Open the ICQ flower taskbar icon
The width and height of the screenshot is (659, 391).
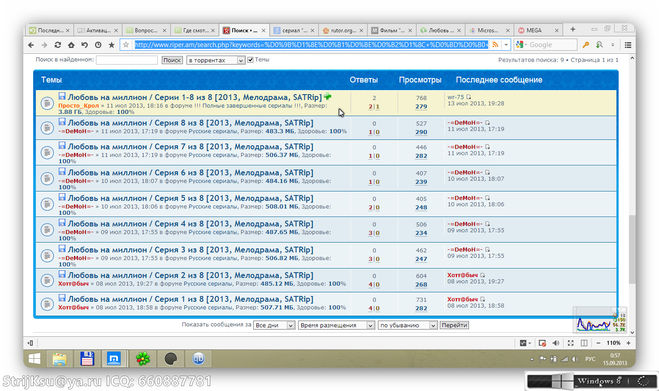click(x=143, y=359)
